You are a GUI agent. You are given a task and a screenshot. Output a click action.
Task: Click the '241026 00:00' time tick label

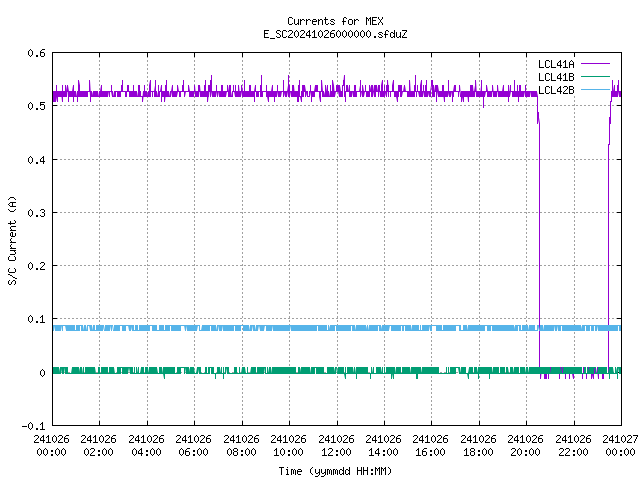(x=51, y=446)
